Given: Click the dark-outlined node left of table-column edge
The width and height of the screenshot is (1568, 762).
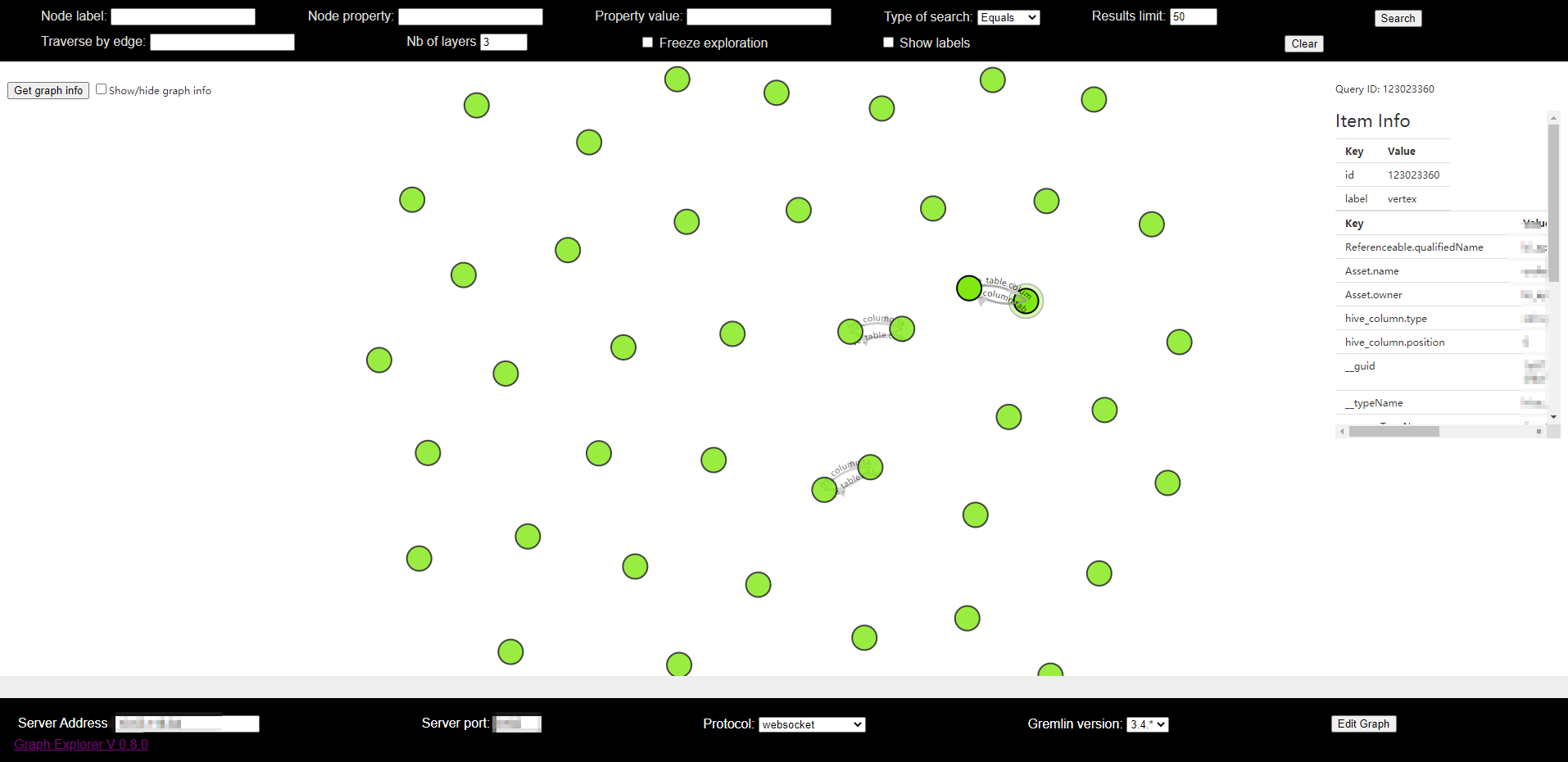Looking at the screenshot, I should click(x=969, y=288).
